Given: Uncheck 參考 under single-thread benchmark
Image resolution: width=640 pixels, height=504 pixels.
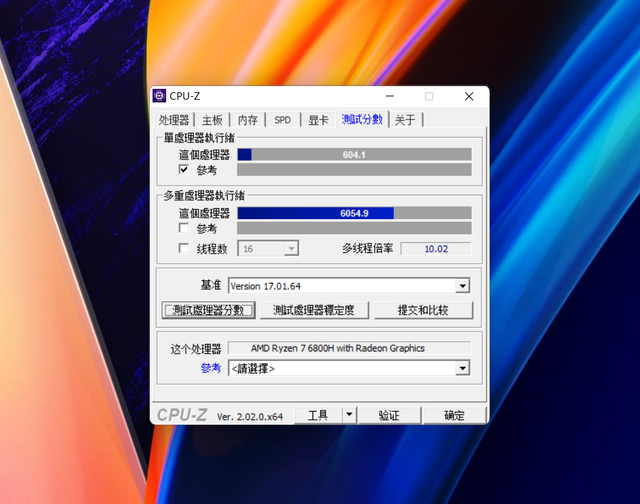Looking at the screenshot, I should pyautogui.click(x=183, y=170).
